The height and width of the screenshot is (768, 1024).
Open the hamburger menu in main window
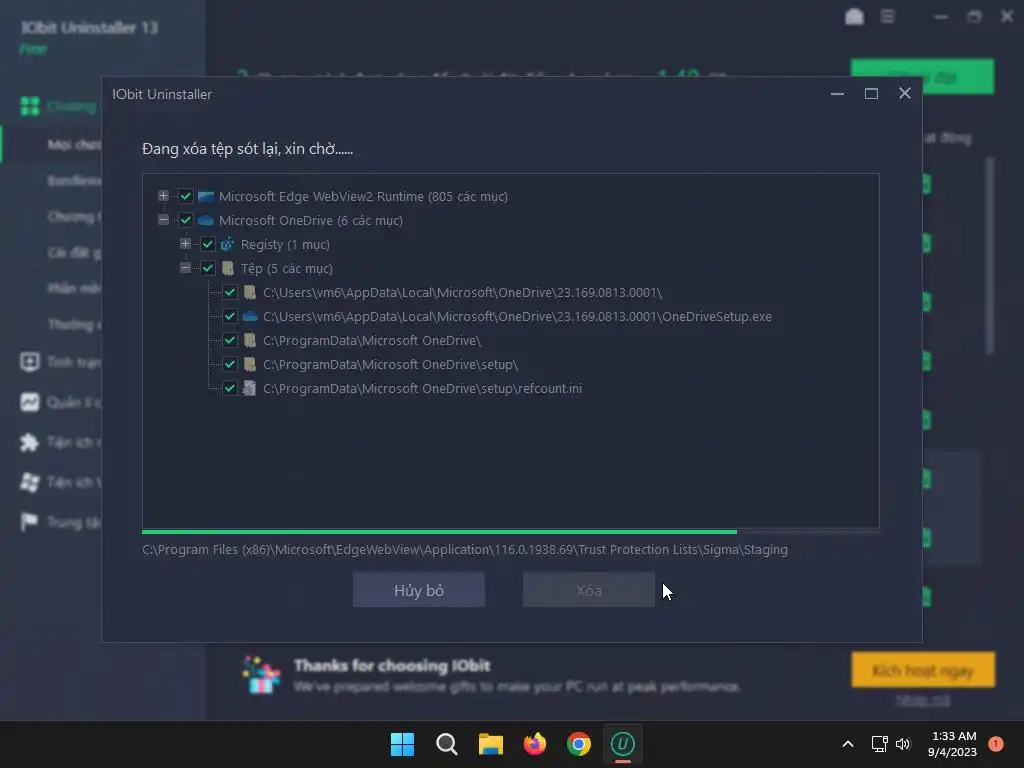coord(887,16)
